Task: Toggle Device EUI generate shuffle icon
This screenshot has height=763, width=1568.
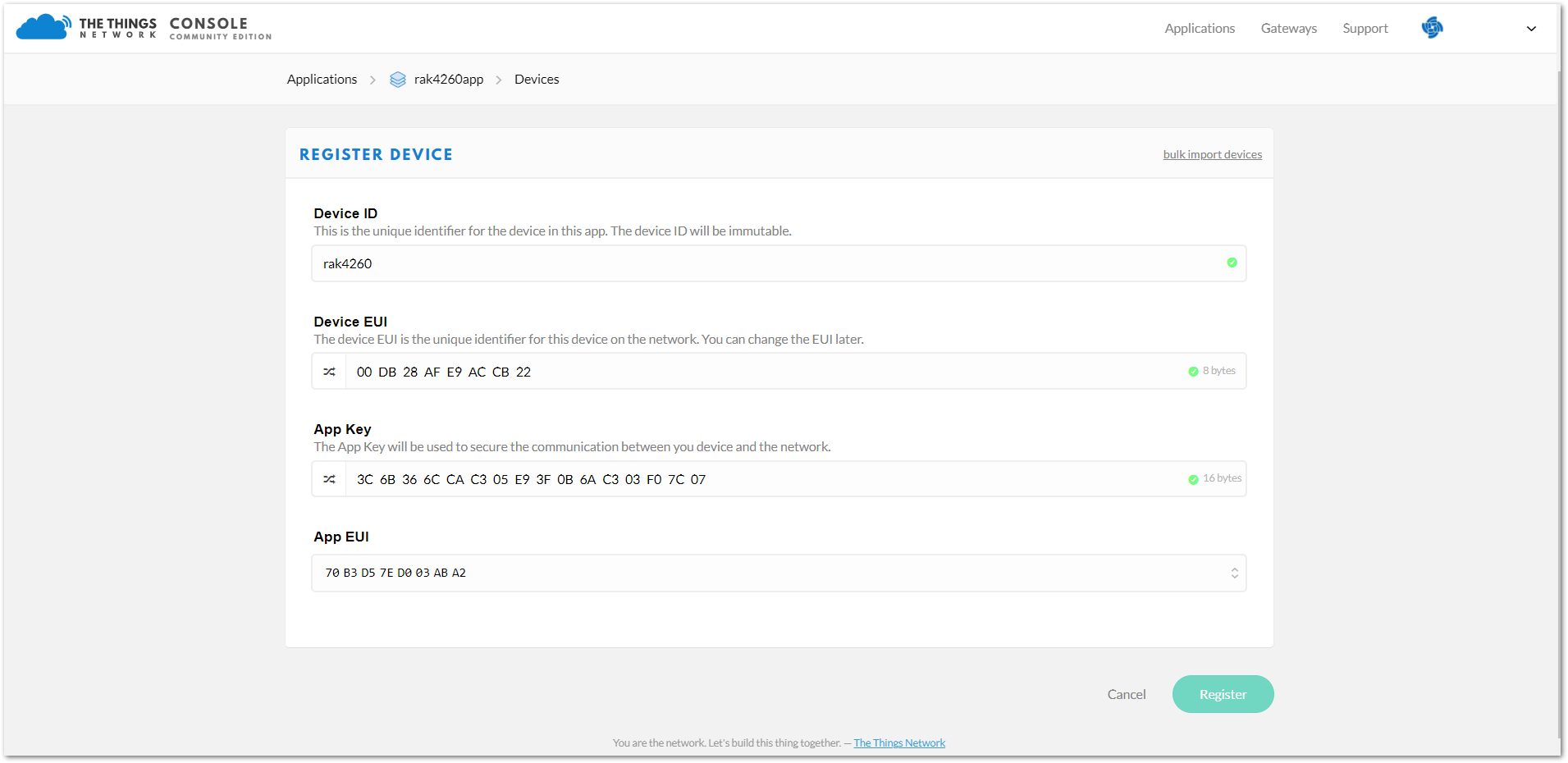Action: 329,372
